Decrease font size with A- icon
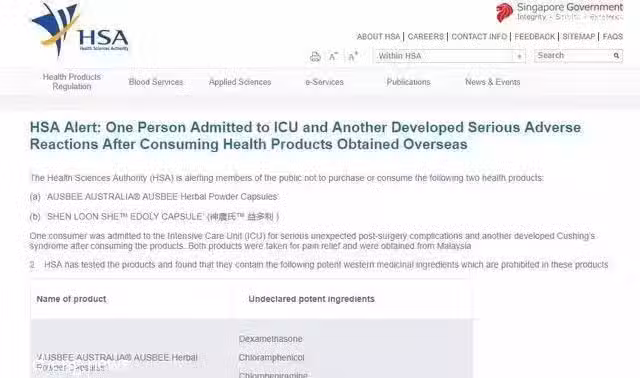Viewport: 640px width, 378px height. point(333,56)
